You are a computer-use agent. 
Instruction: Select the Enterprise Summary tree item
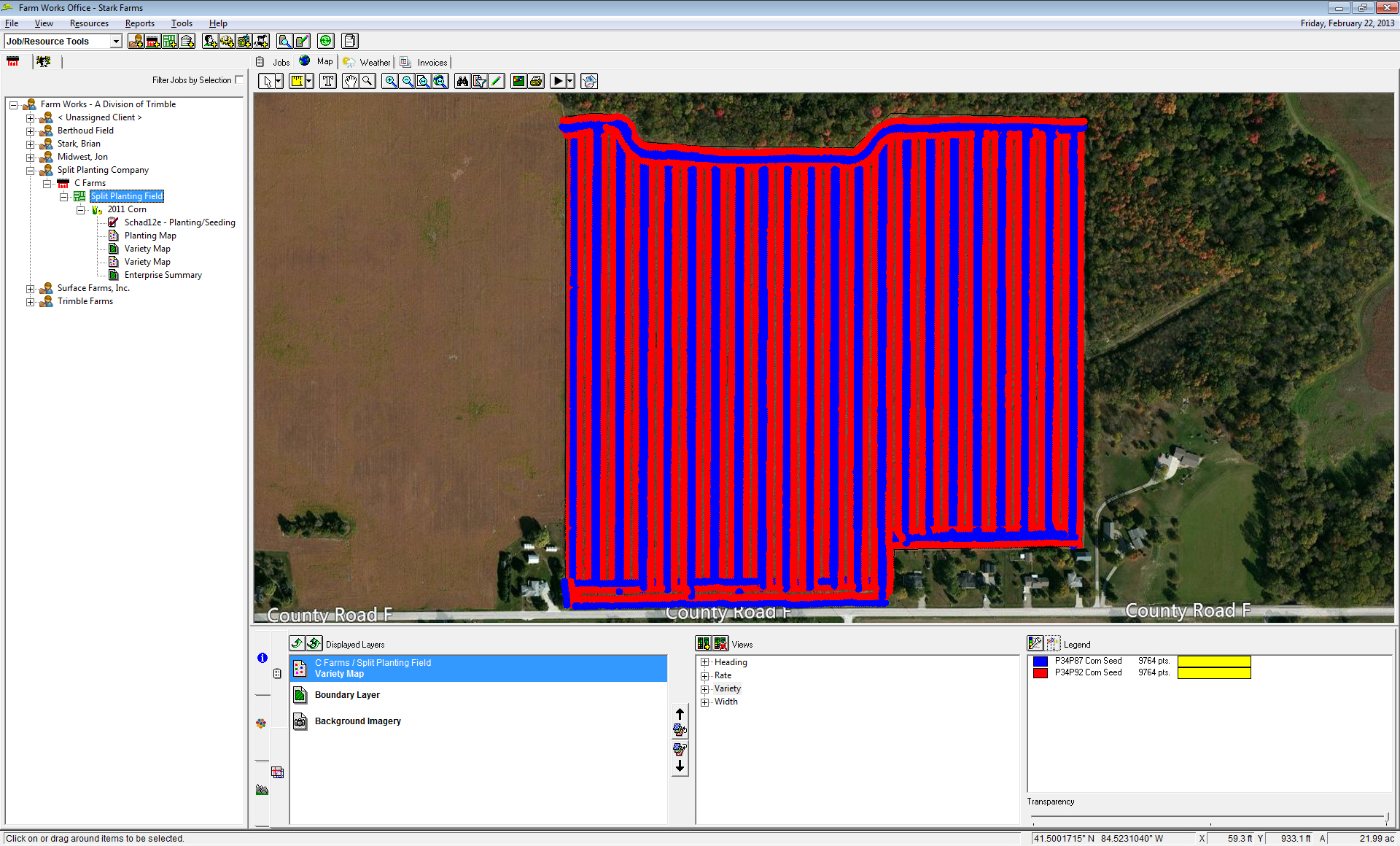click(x=163, y=275)
